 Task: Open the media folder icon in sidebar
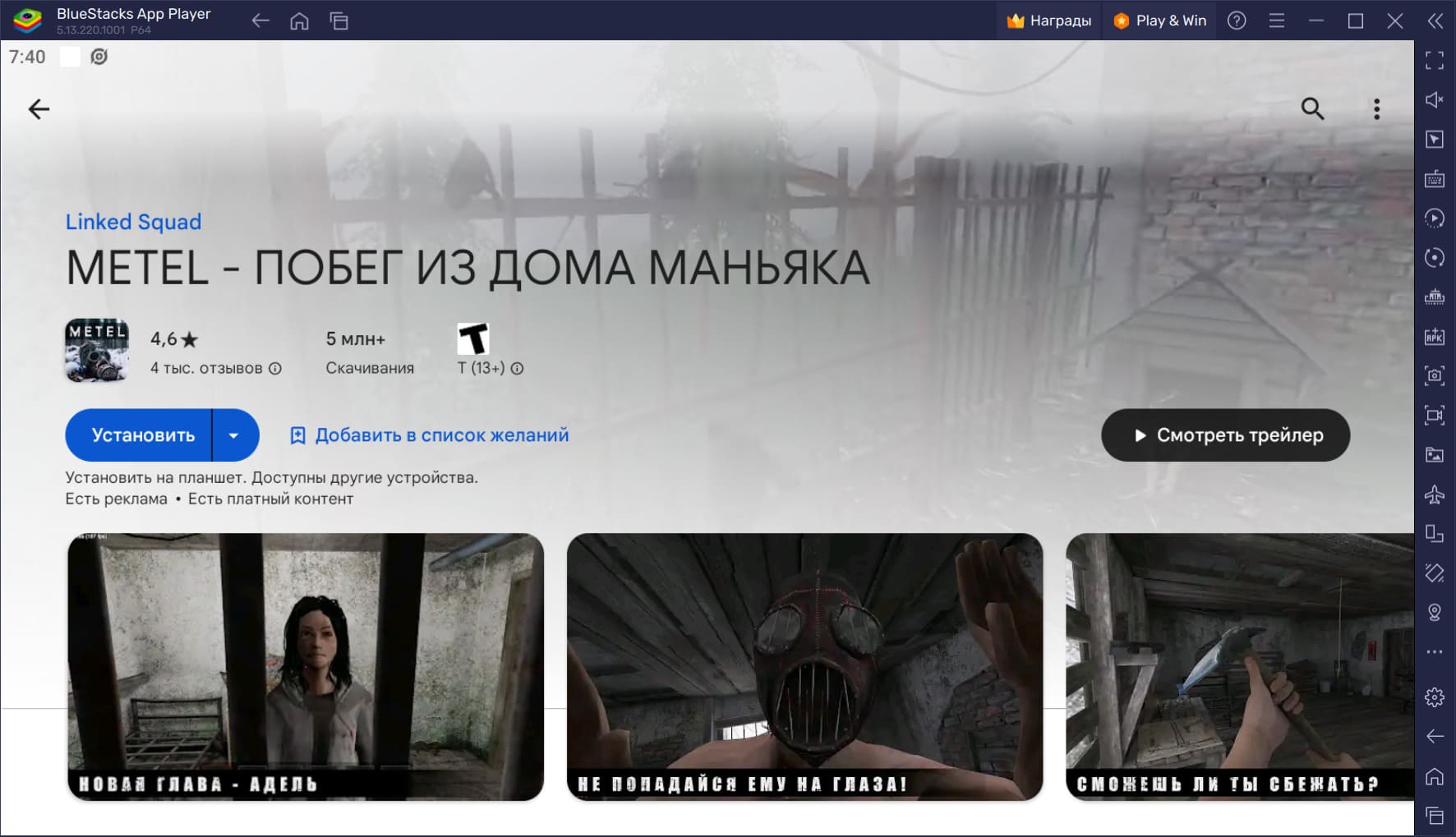coord(1435,454)
